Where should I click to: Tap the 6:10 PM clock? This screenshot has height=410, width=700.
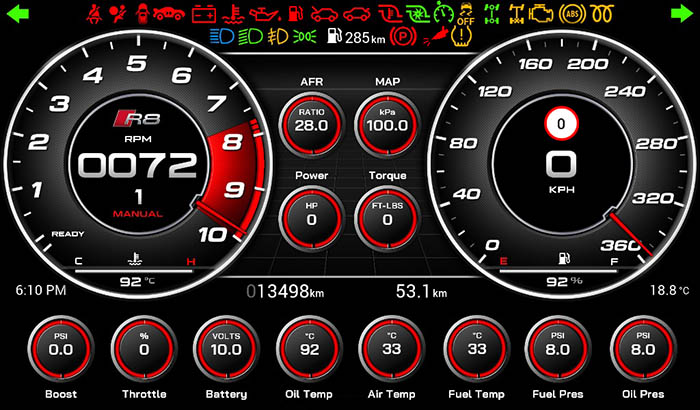coord(41,291)
